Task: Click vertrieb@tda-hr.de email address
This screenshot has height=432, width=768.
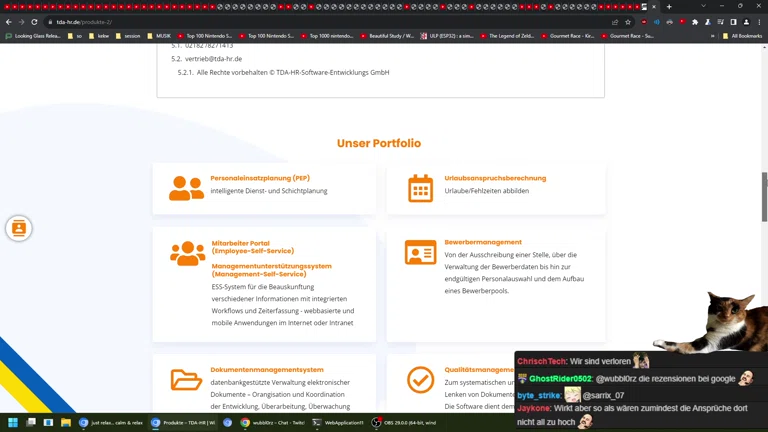Action: [214, 59]
